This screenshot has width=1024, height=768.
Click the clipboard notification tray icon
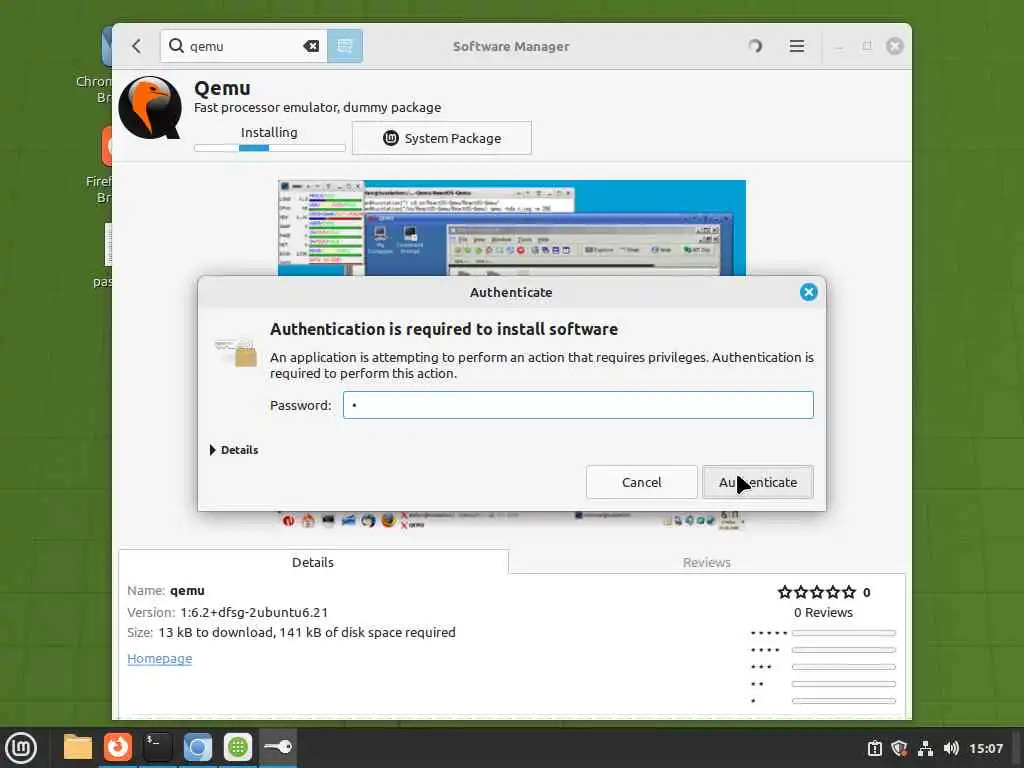pyautogui.click(x=874, y=748)
